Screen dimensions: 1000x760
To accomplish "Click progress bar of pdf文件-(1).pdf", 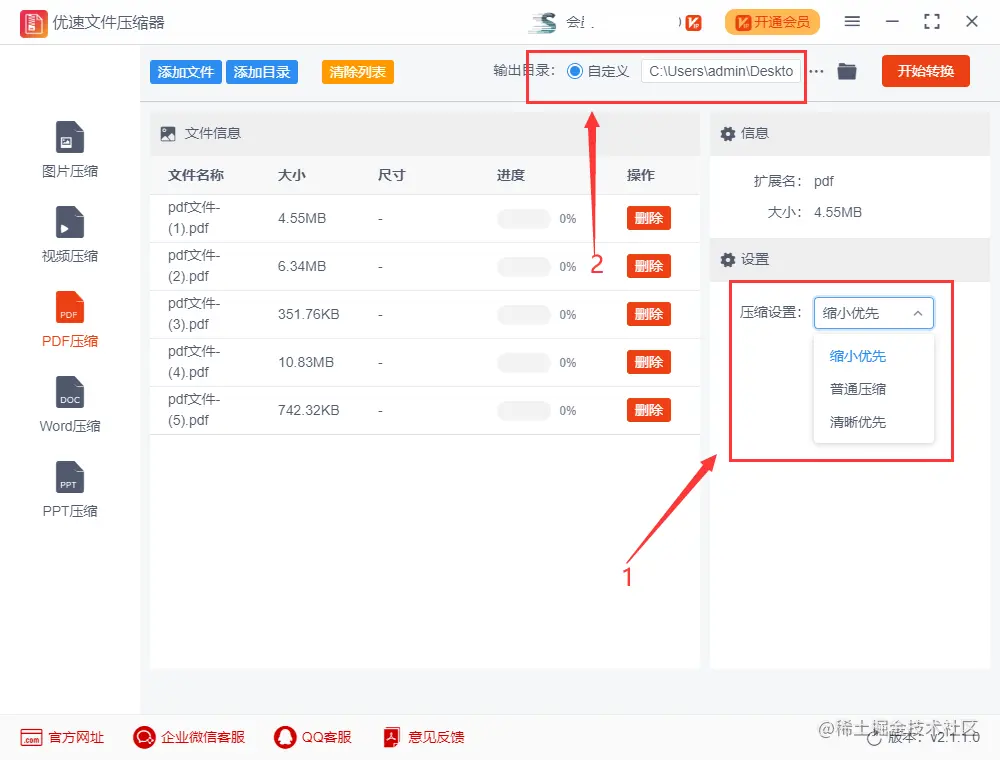I will [524, 219].
